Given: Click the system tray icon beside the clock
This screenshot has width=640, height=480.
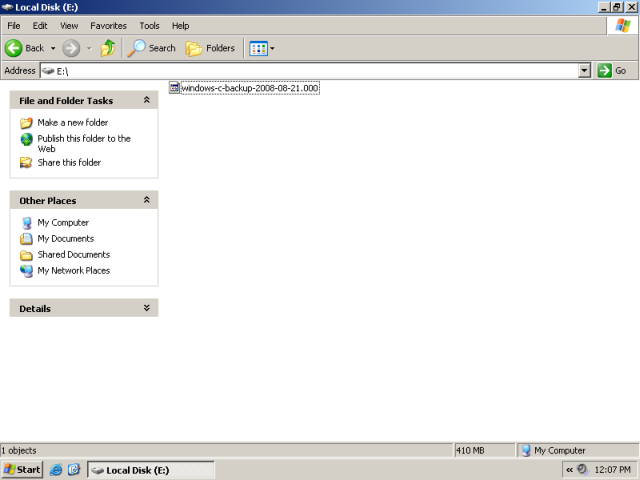Looking at the screenshot, I should (582, 470).
